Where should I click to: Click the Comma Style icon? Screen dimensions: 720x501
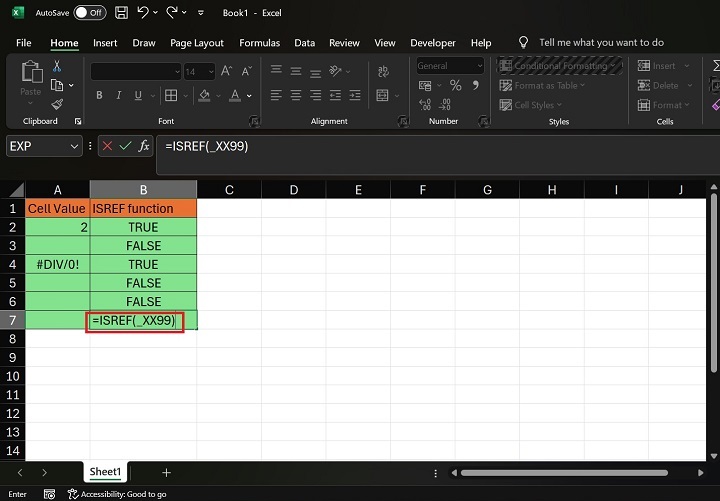click(476, 85)
